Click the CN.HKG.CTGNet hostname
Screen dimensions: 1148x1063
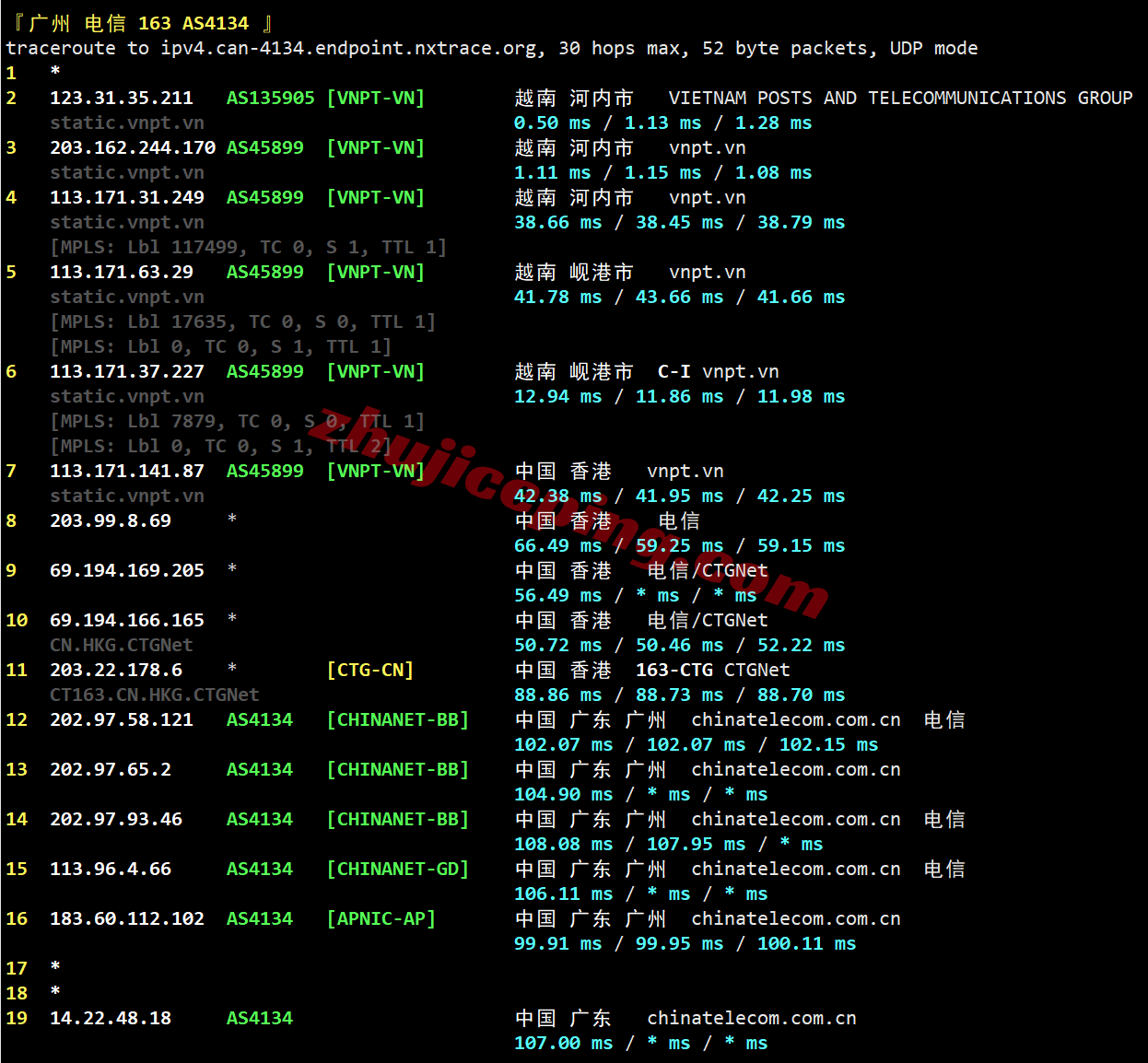click(x=122, y=645)
